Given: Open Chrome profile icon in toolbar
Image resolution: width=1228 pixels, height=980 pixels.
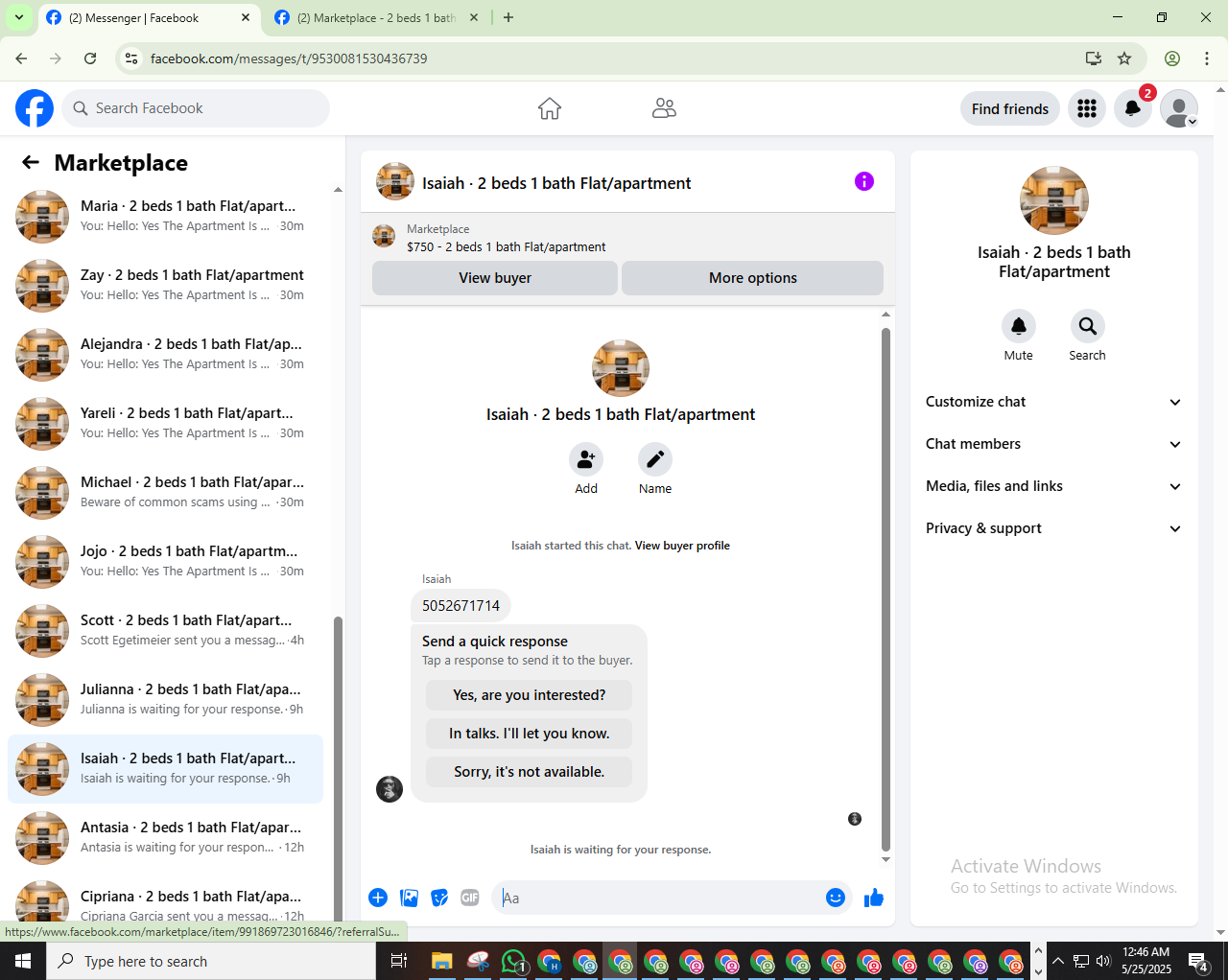Looking at the screenshot, I should [x=1172, y=58].
